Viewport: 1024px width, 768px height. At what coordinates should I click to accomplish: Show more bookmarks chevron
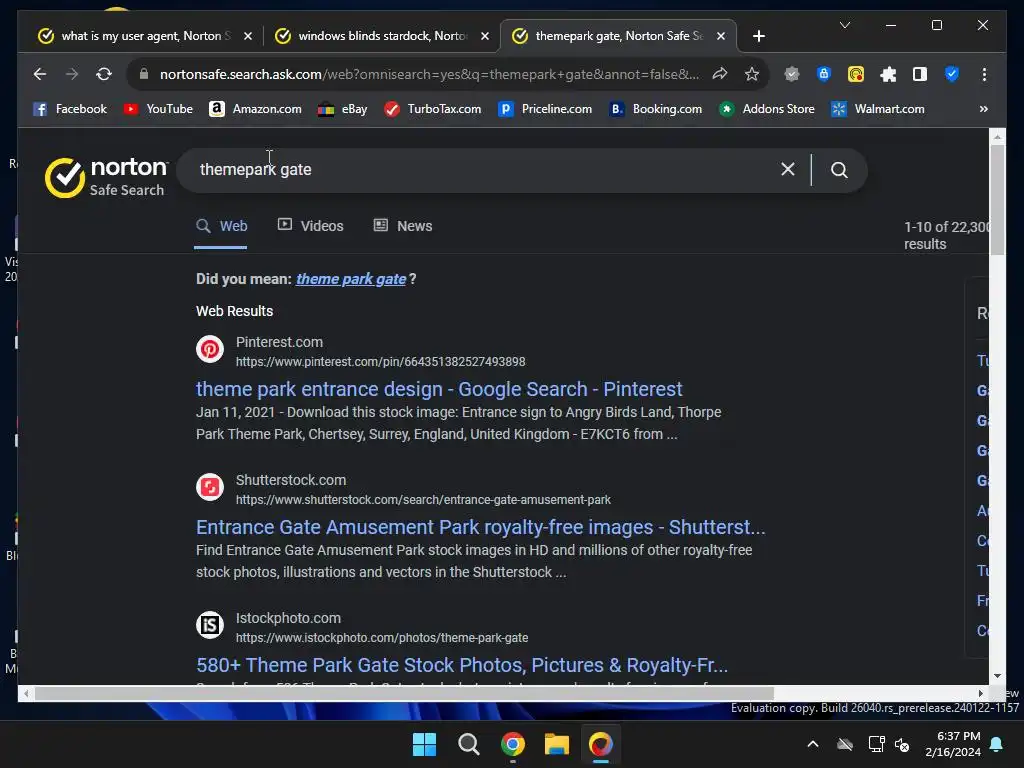pyautogui.click(x=984, y=109)
